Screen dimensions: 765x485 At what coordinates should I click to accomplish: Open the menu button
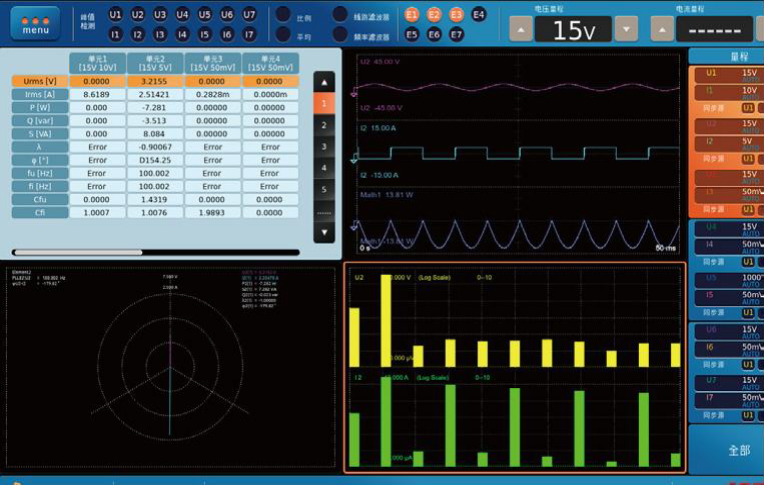point(36,23)
